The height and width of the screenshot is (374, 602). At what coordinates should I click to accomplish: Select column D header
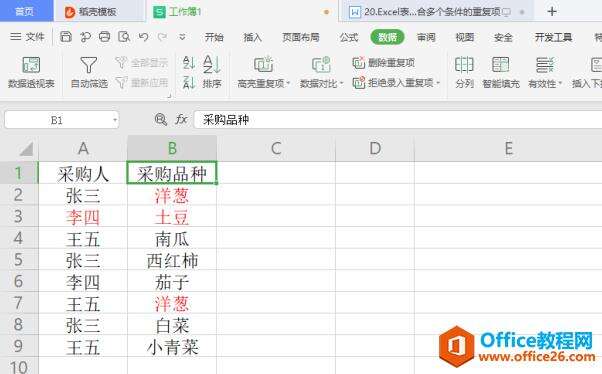click(375, 148)
